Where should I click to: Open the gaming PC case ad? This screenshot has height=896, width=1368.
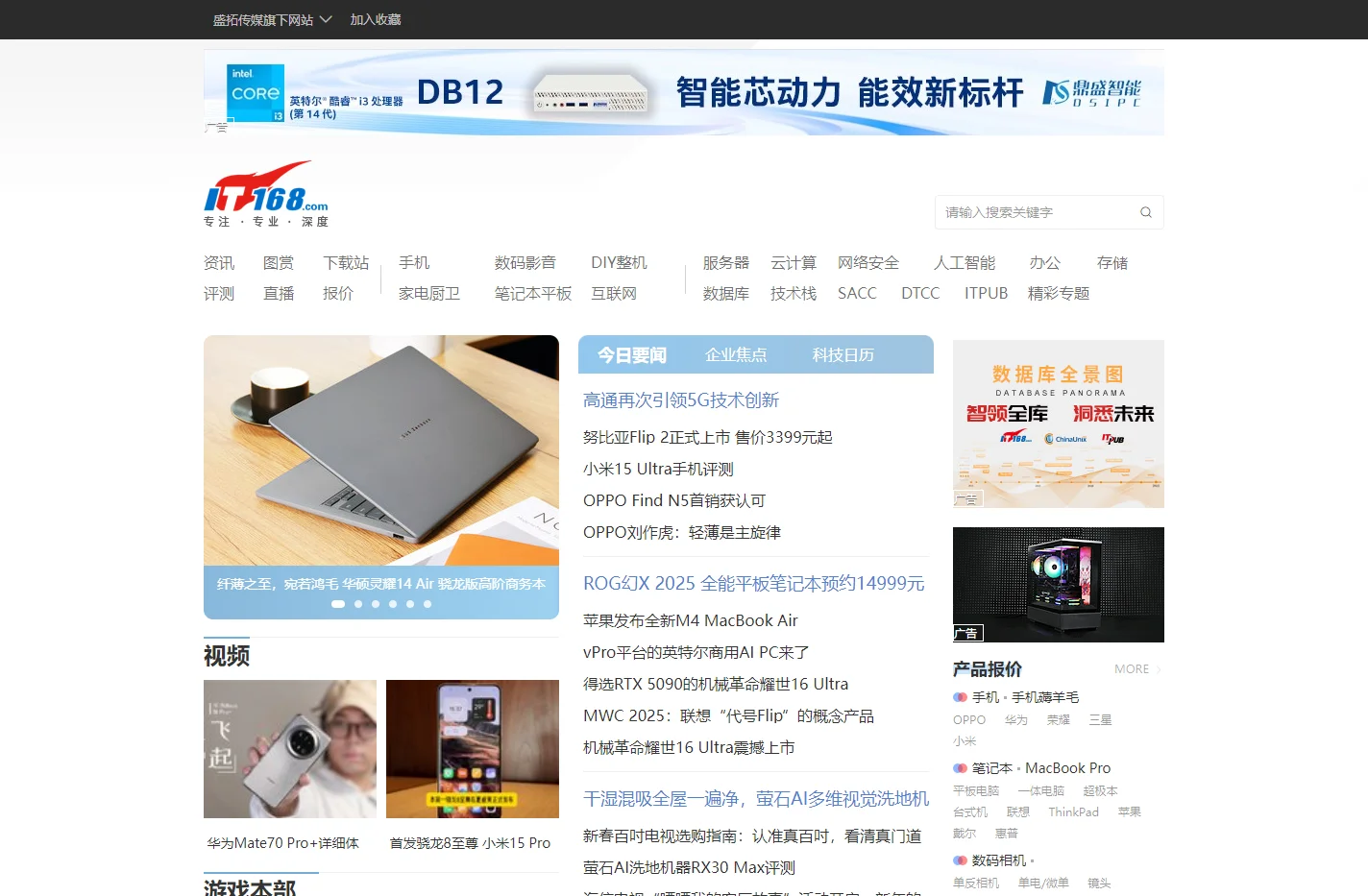[1059, 585]
